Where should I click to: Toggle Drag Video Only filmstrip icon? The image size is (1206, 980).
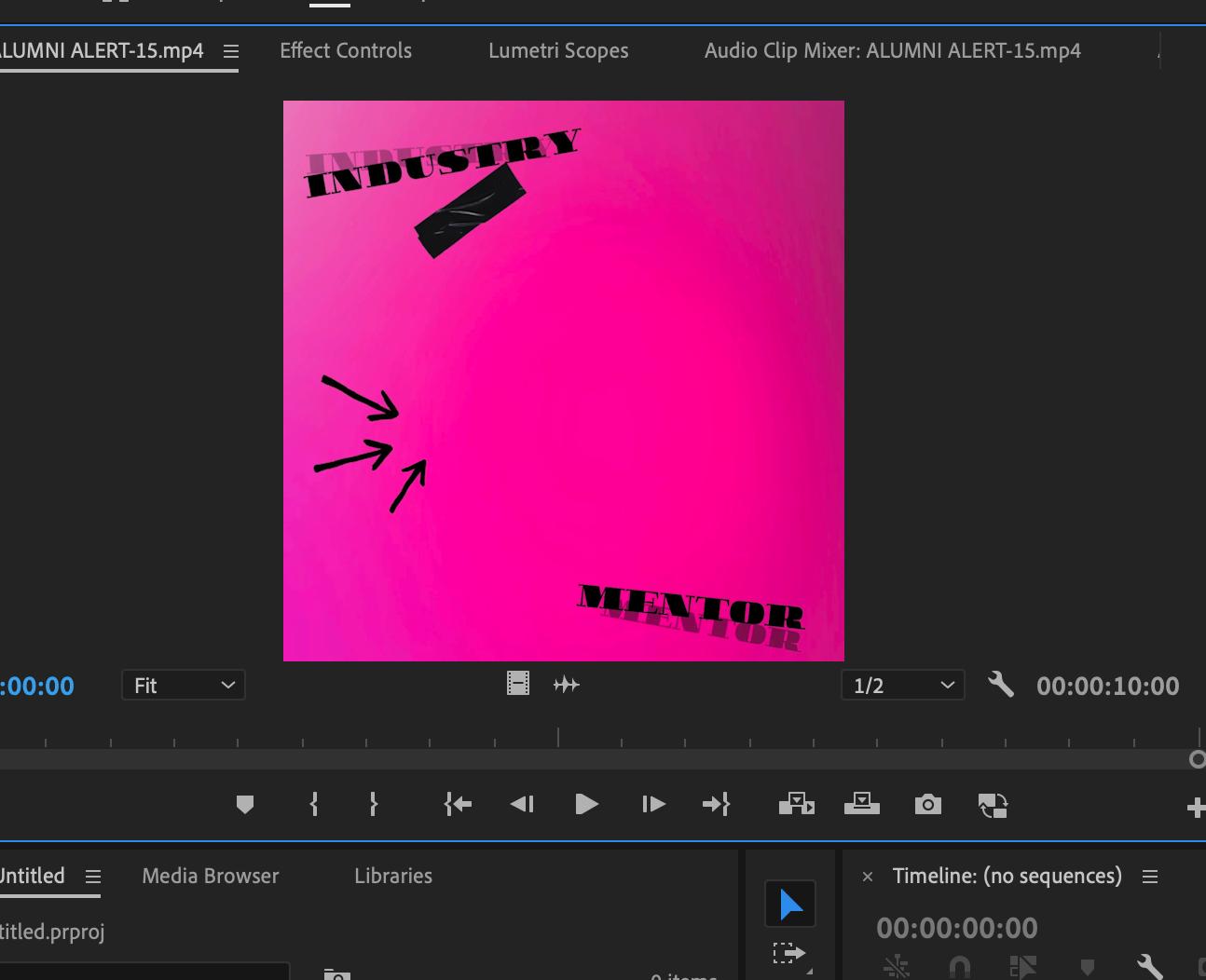(518, 685)
